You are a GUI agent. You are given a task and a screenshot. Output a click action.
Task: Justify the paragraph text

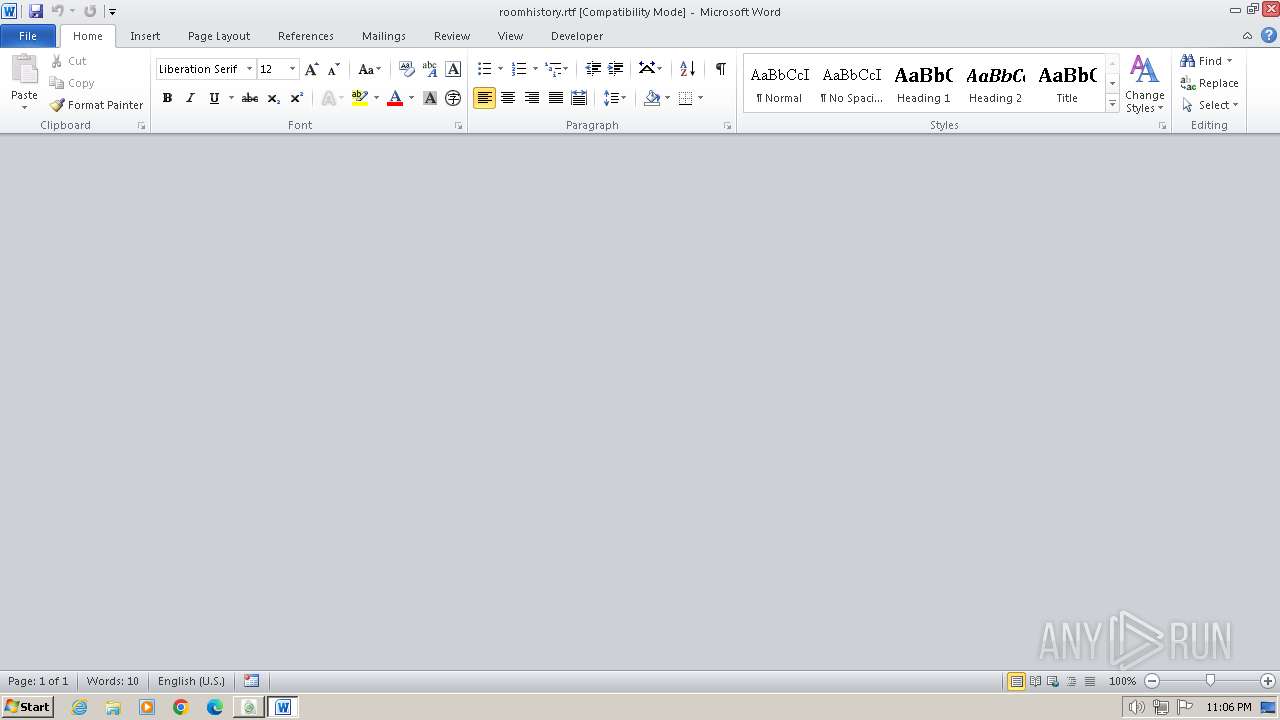(555, 98)
